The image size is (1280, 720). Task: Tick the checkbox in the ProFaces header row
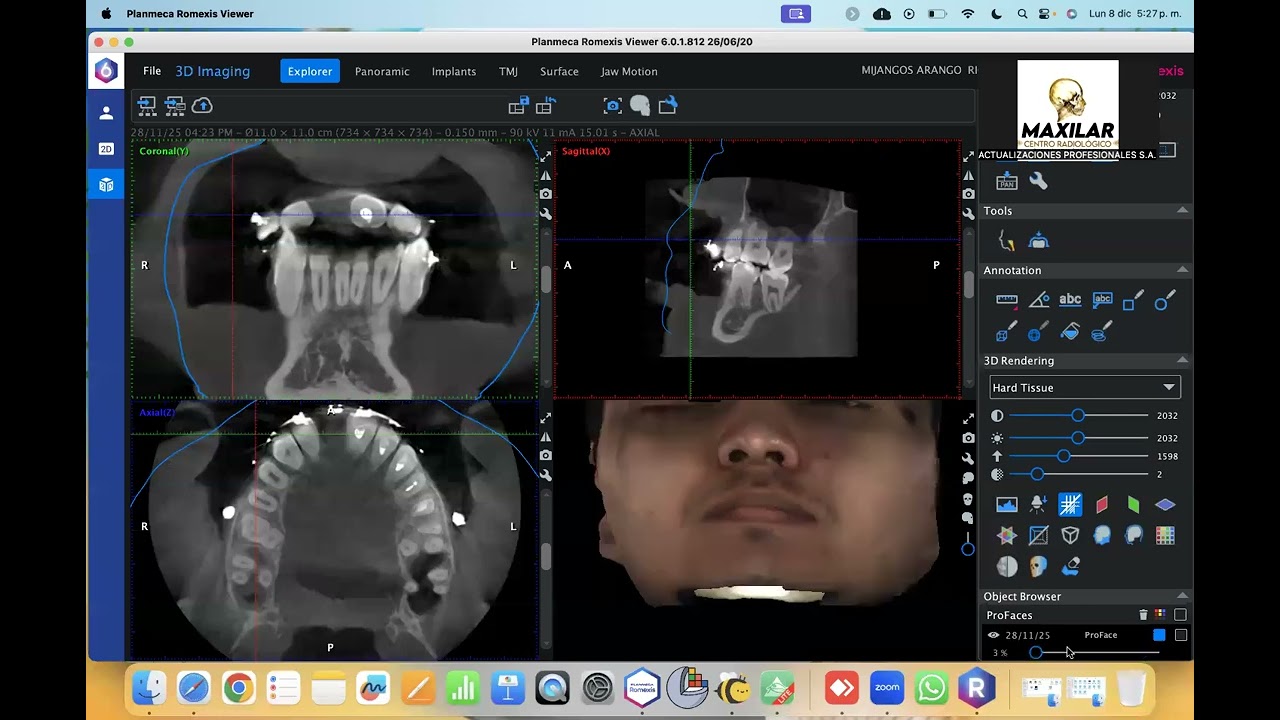[x=1180, y=615]
